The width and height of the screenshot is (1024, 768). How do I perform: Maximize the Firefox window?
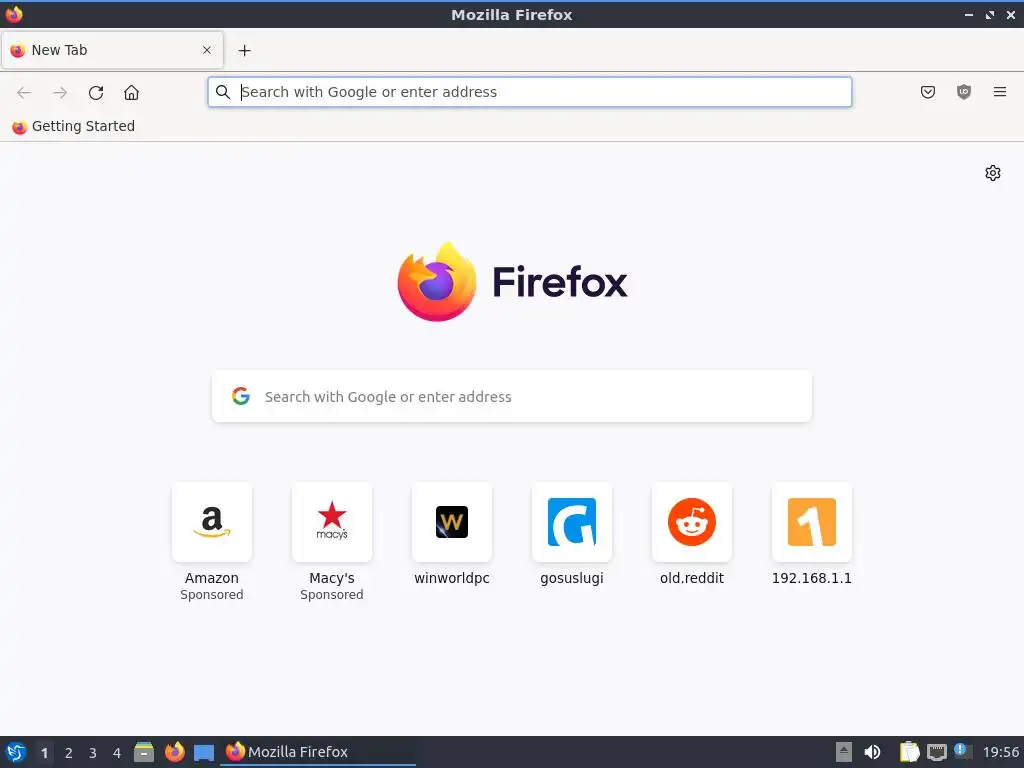[x=989, y=14]
